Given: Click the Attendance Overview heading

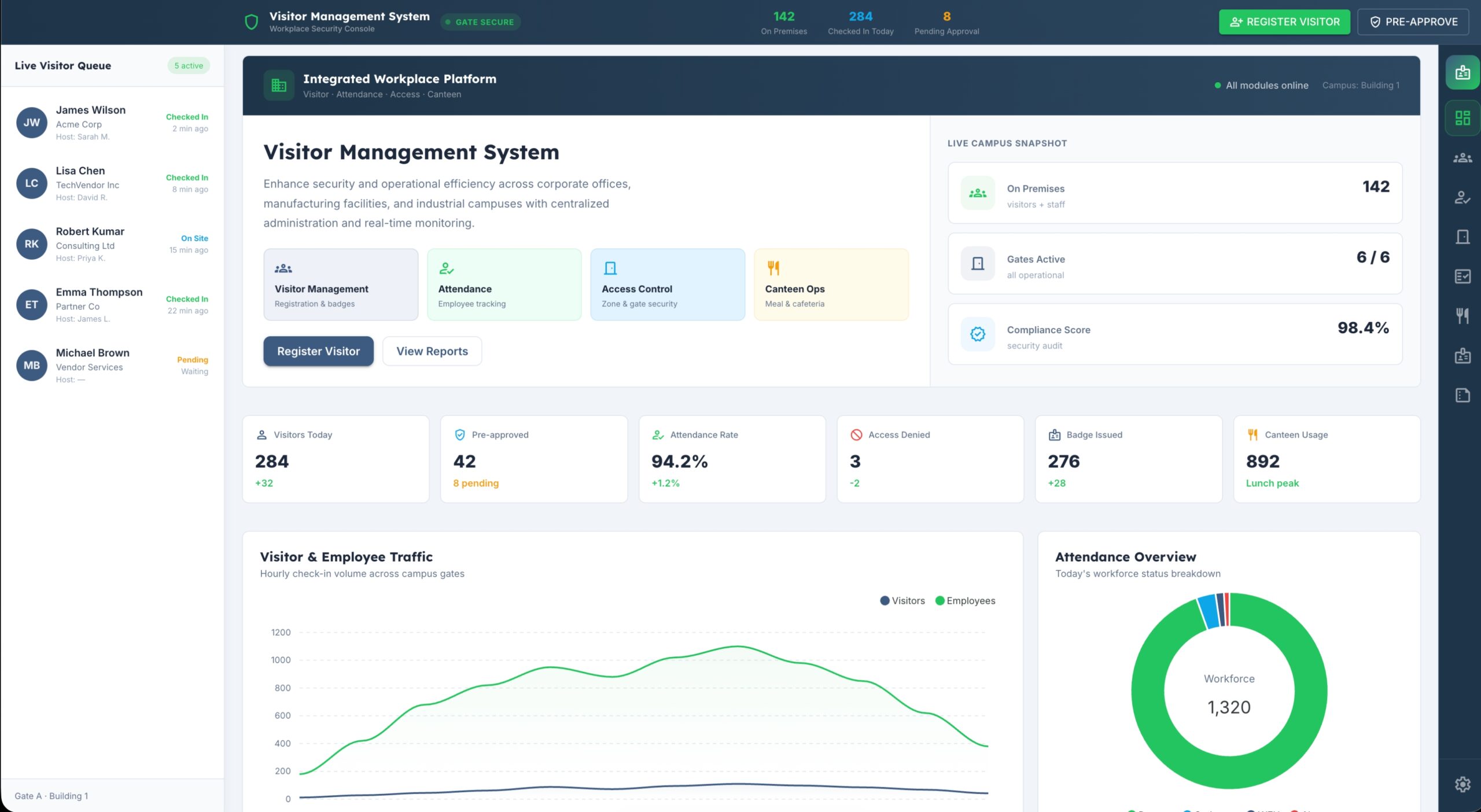Looking at the screenshot, I should (1125, 557).
